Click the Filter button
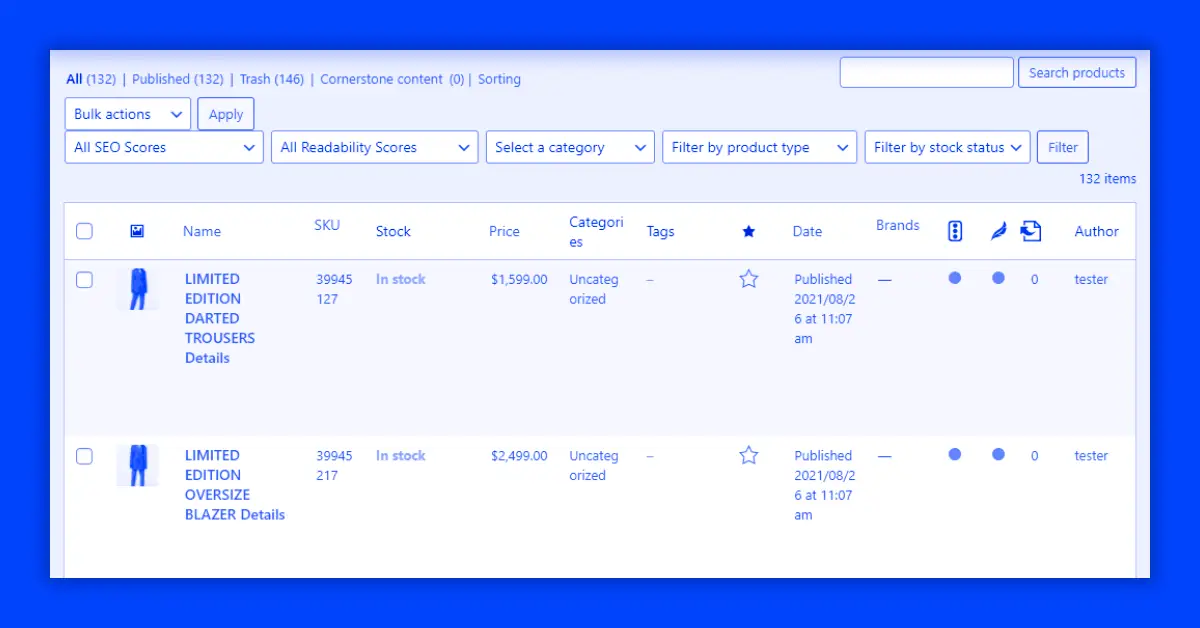The image size is (1200, 628). pyautogui.click(x=1063, y=147)
